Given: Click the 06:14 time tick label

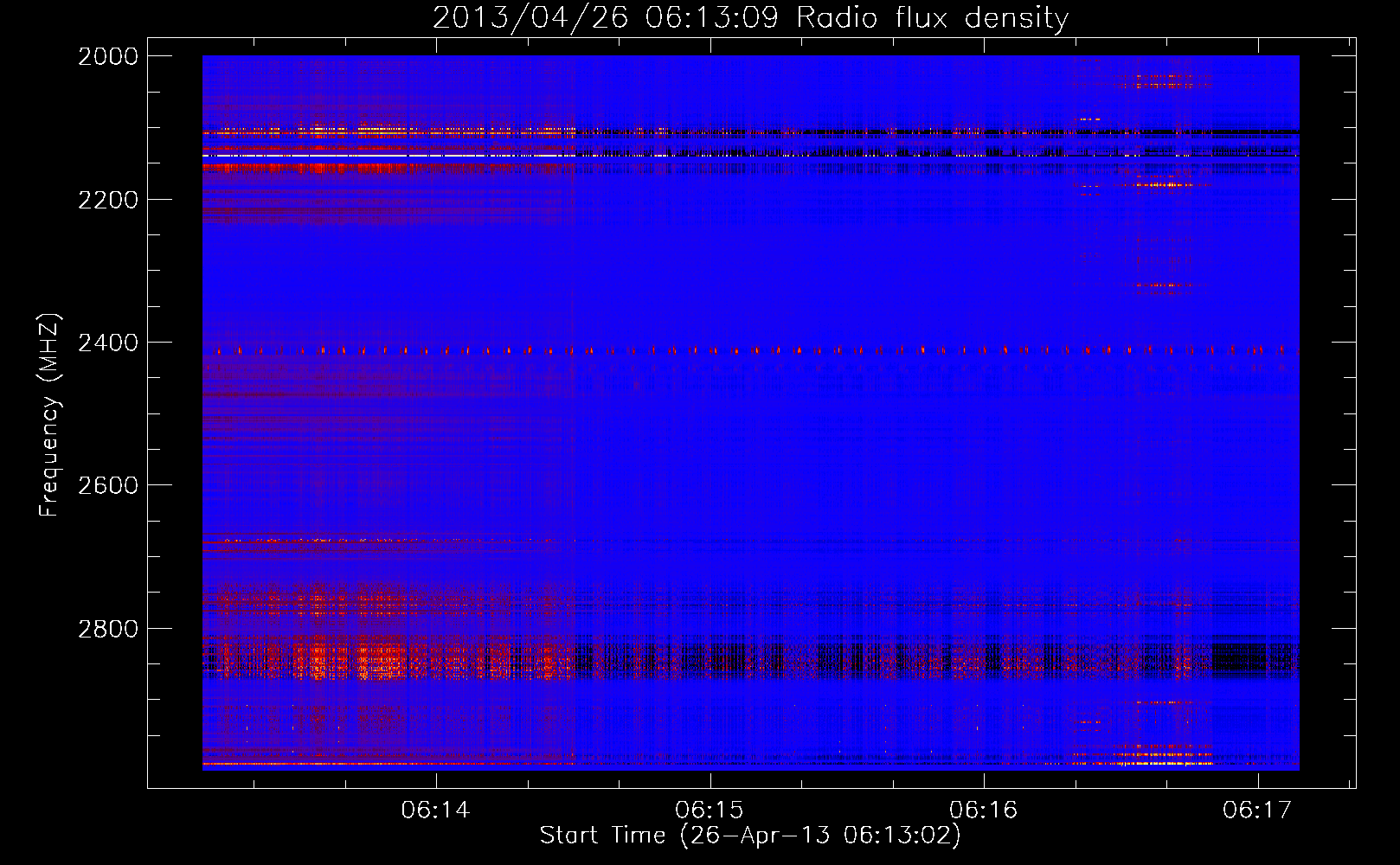Looking at the screenshot, I should point(436,811).
